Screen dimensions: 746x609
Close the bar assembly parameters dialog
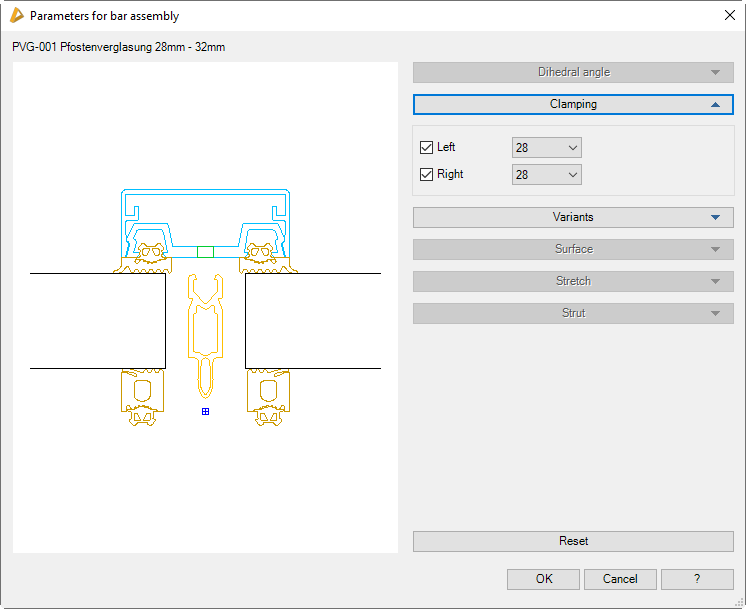[x=729, y=16]
